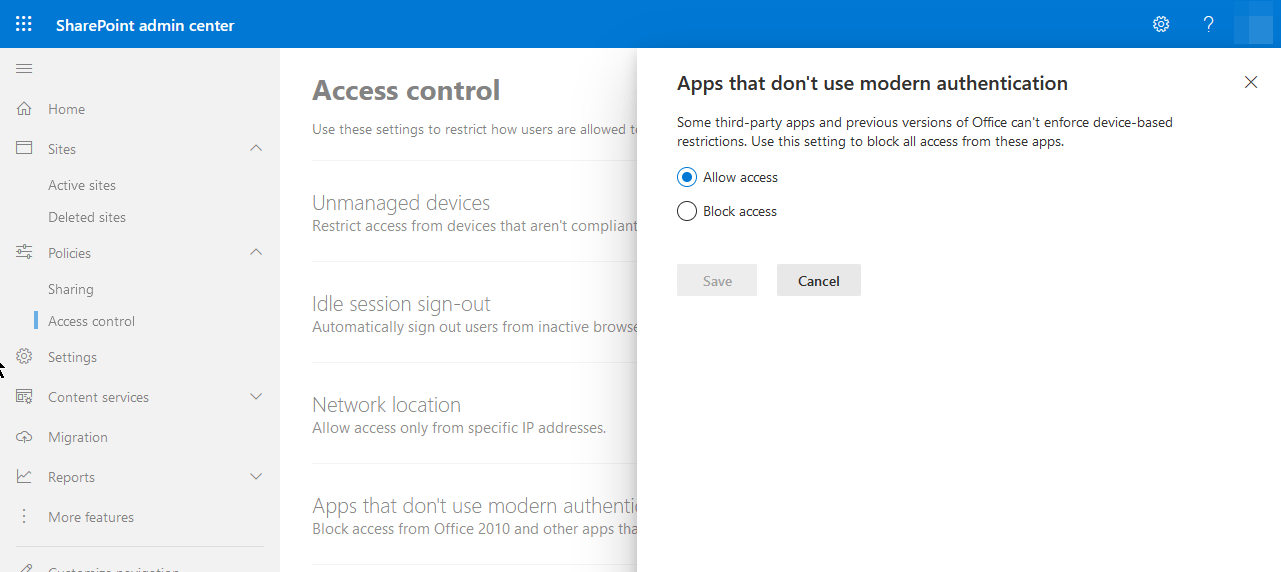
Task: Click the Content services icon
Action: pos(25,397)
